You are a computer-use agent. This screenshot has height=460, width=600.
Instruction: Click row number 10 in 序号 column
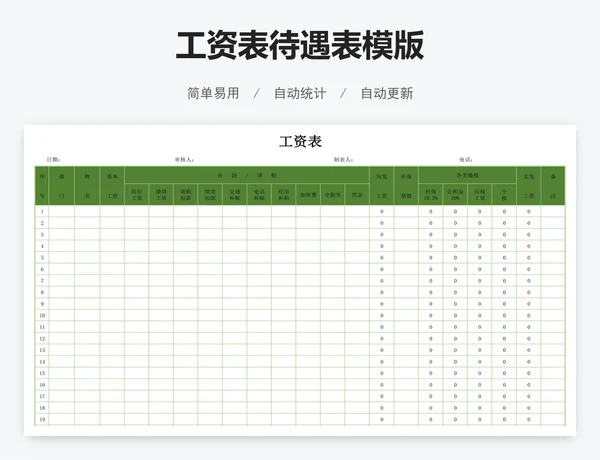pos(42,315)
